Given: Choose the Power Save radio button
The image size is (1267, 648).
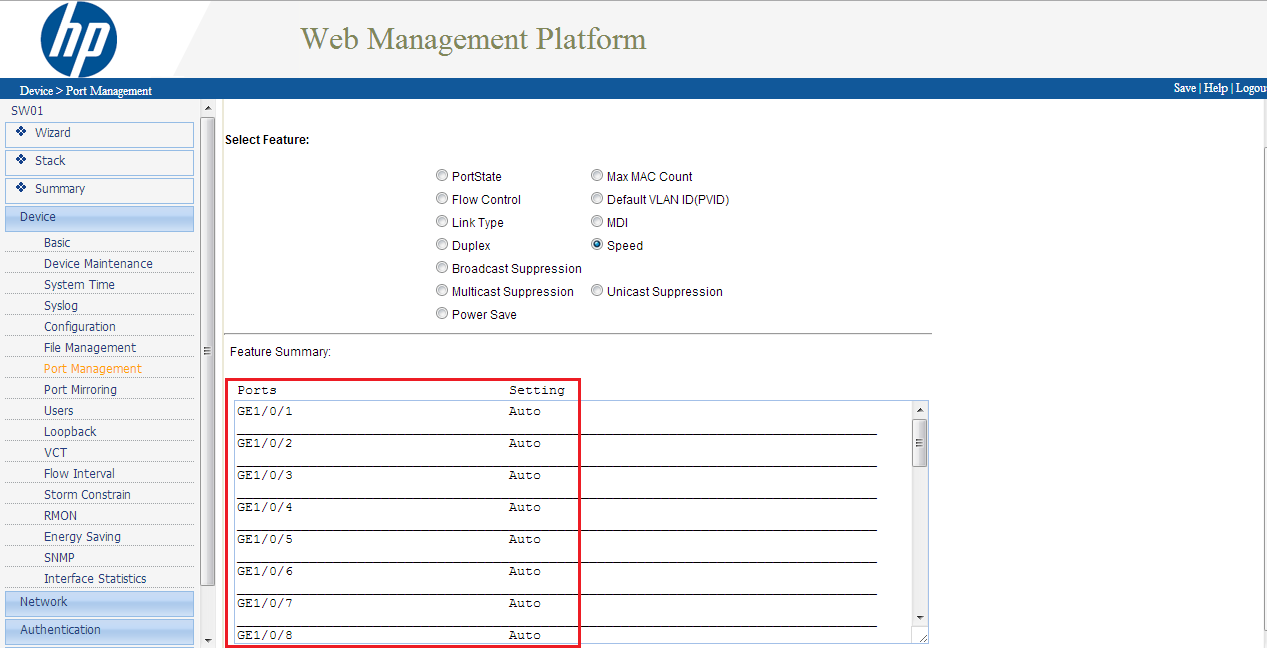Looking at the screenshot, I should tap(442, 314).
